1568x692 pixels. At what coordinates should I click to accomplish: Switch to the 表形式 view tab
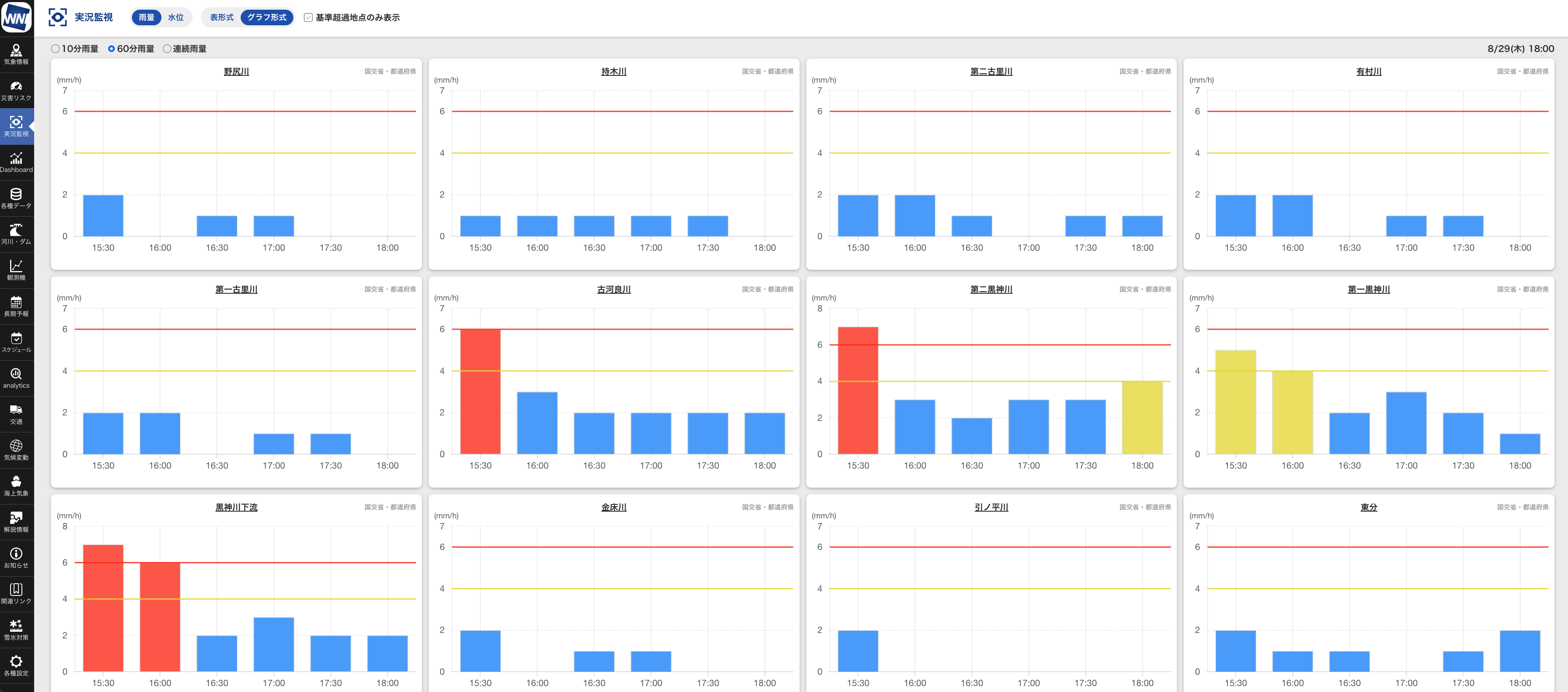pyautogui.click(x=222, y=18)
